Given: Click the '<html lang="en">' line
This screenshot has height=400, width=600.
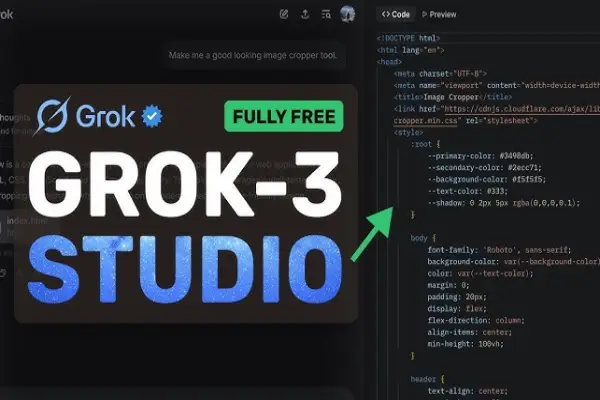Looking at the screenshot, I should tap(410, 50).
